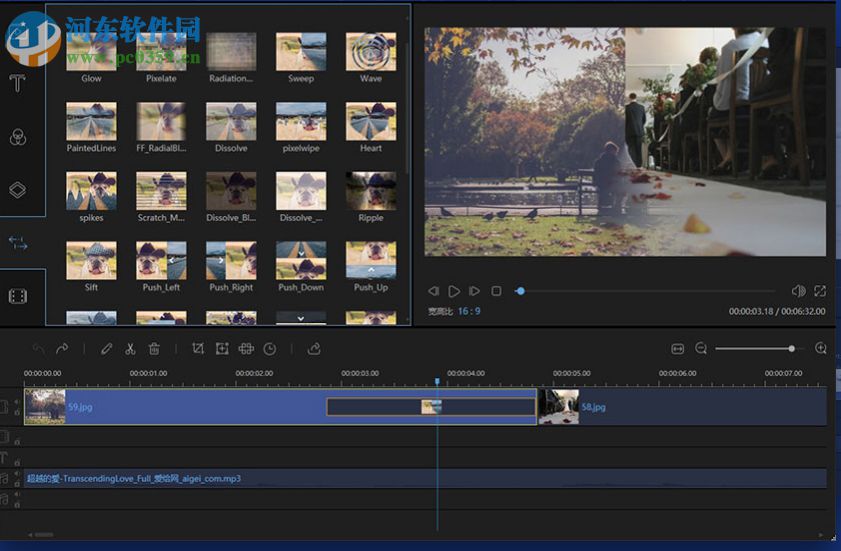This screenshot has height=551, width=841.
Task: Stop the preview playback
Action: click(x=496, y=291)
